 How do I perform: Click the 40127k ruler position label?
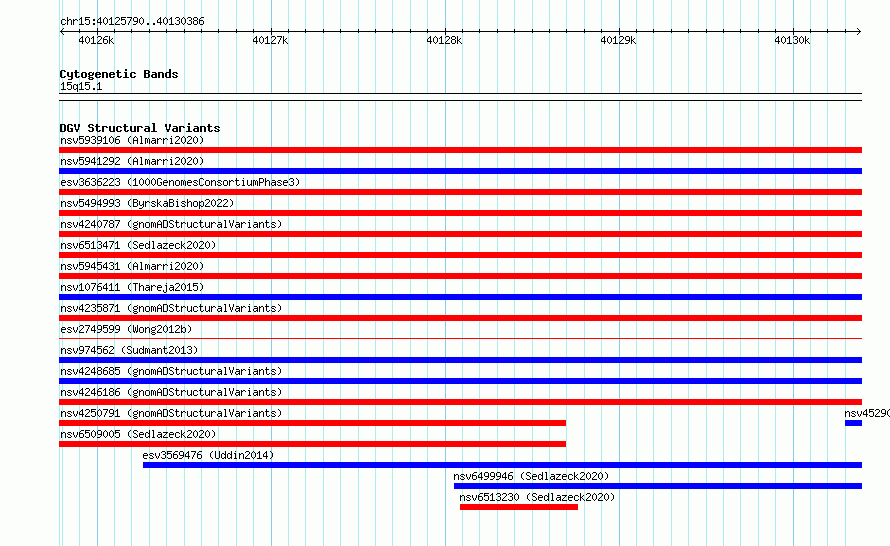(270, 40)
